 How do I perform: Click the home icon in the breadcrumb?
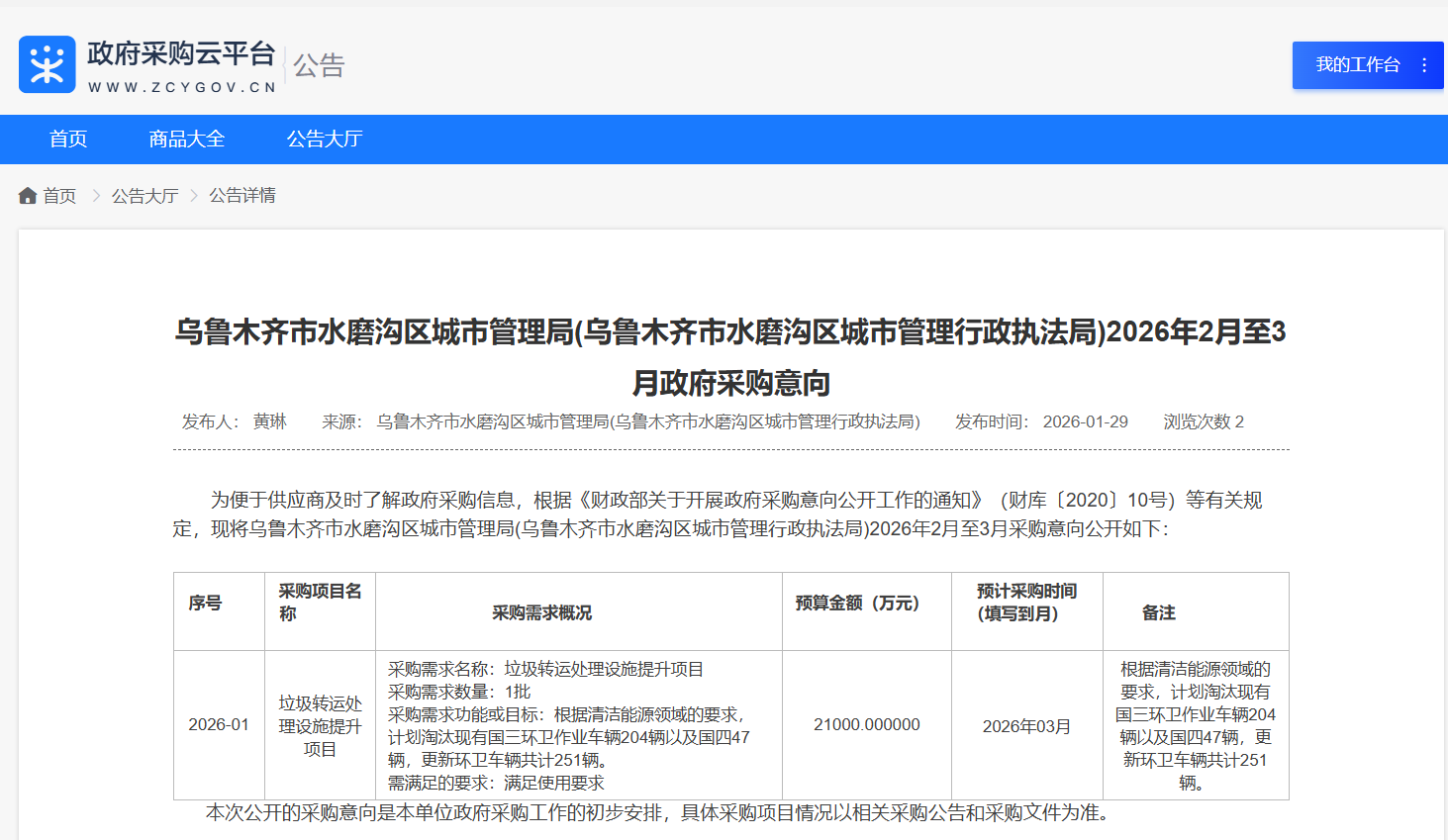click(27, 195)
